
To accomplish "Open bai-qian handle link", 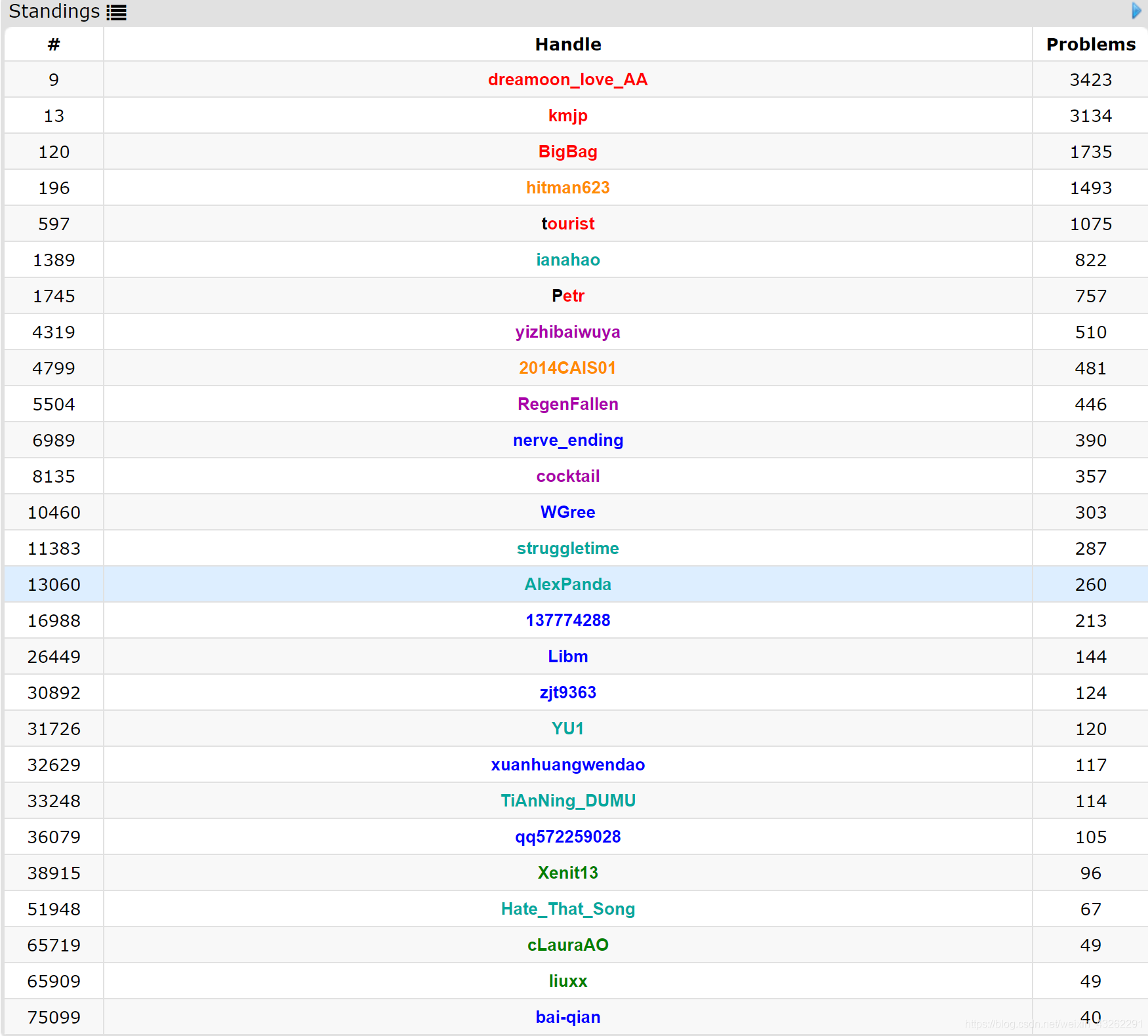I will click(x=567, y=1018).
